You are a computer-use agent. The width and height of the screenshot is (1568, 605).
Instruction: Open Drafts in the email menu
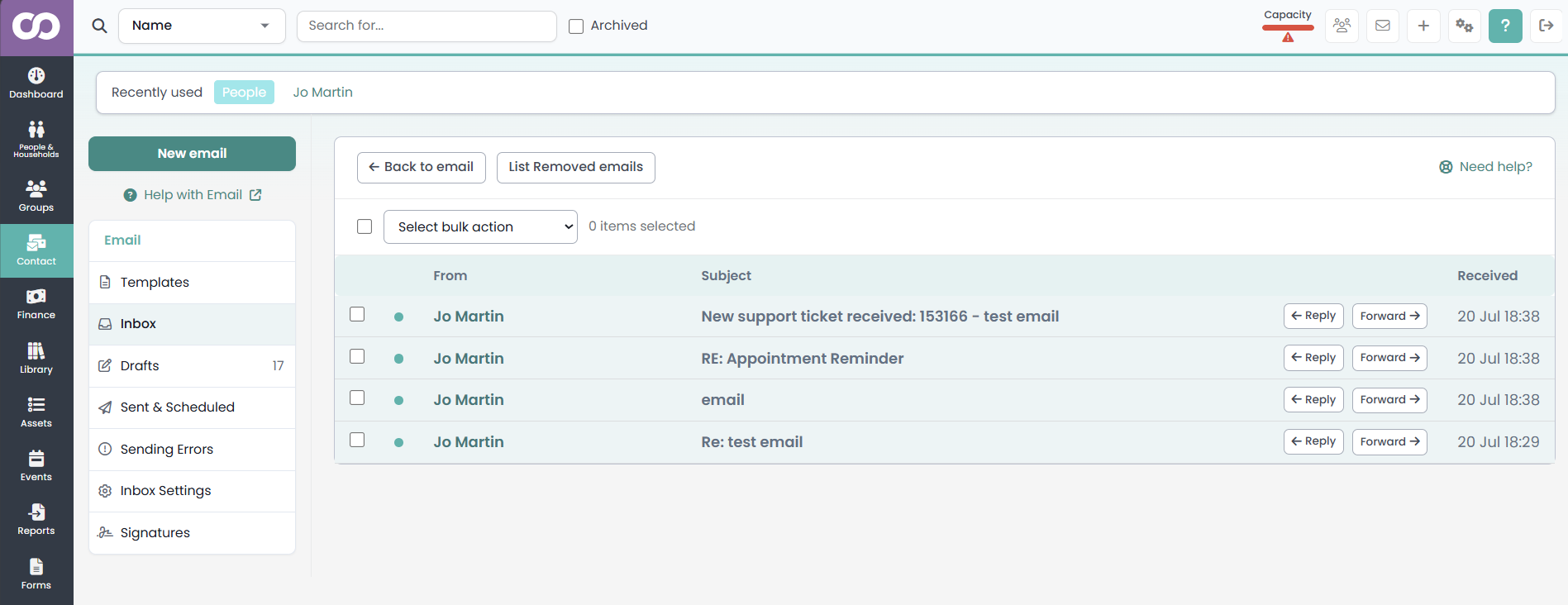click(x=192, y=365)
